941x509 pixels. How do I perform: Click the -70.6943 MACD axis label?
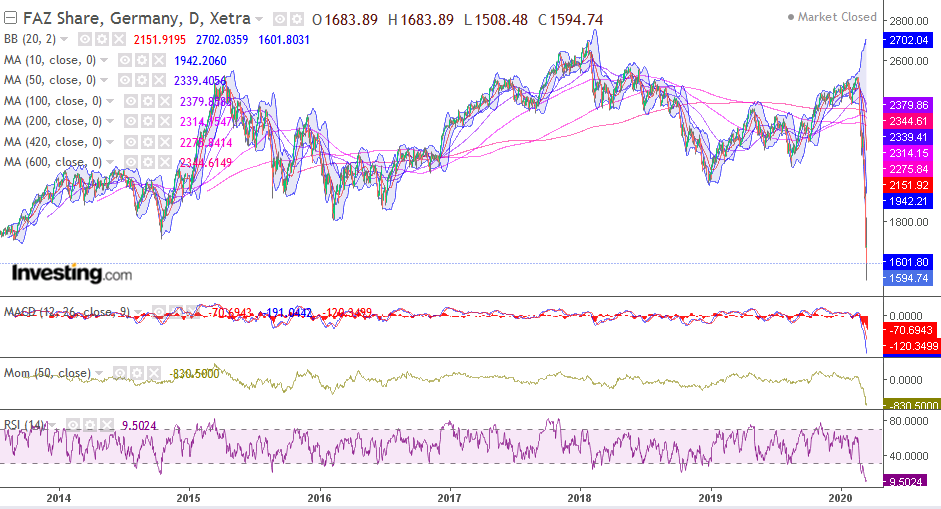coord(911,330)
